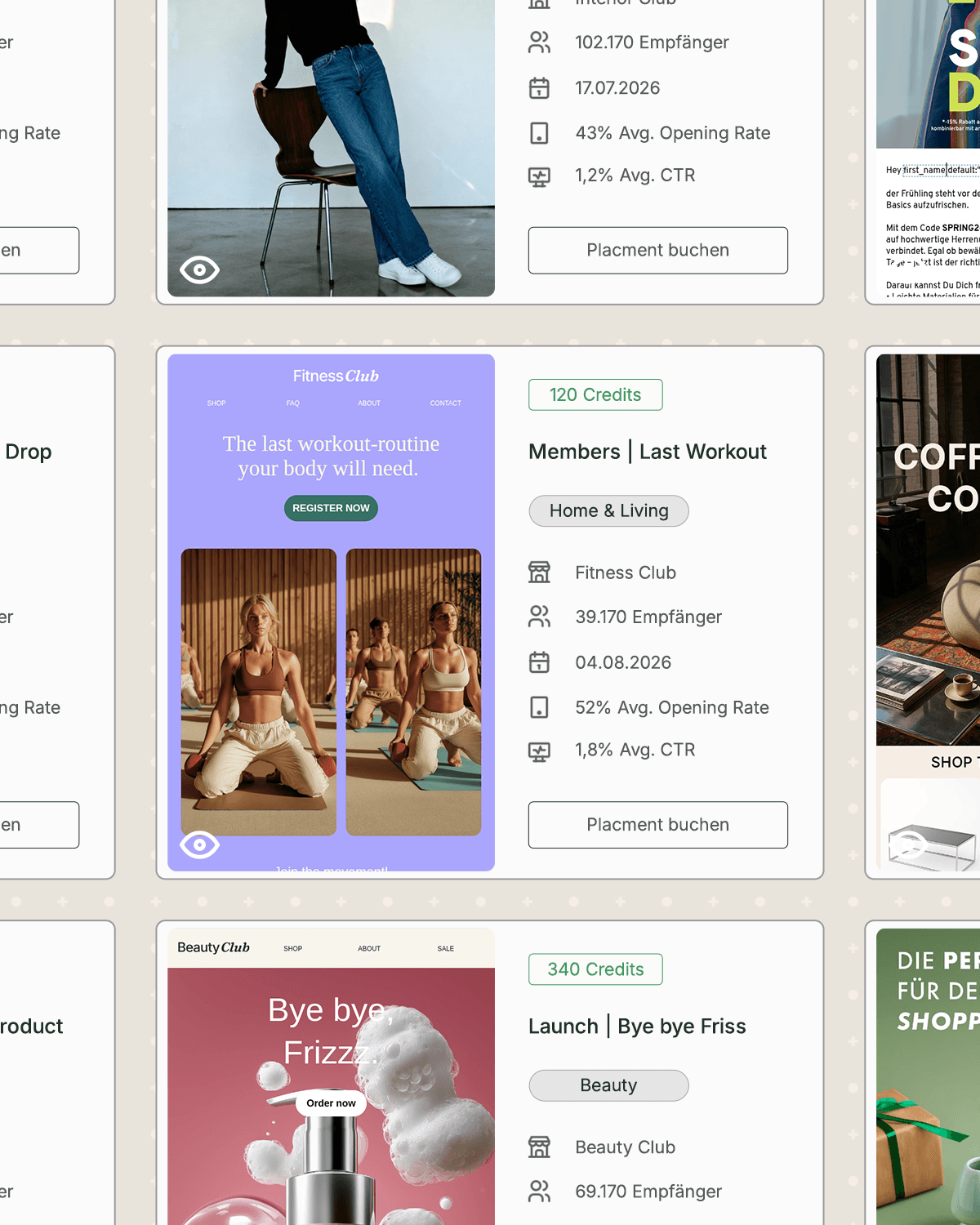Click the 17.07.2026 date text
This screenshot has height=1225, width=980.
[617, 88]
